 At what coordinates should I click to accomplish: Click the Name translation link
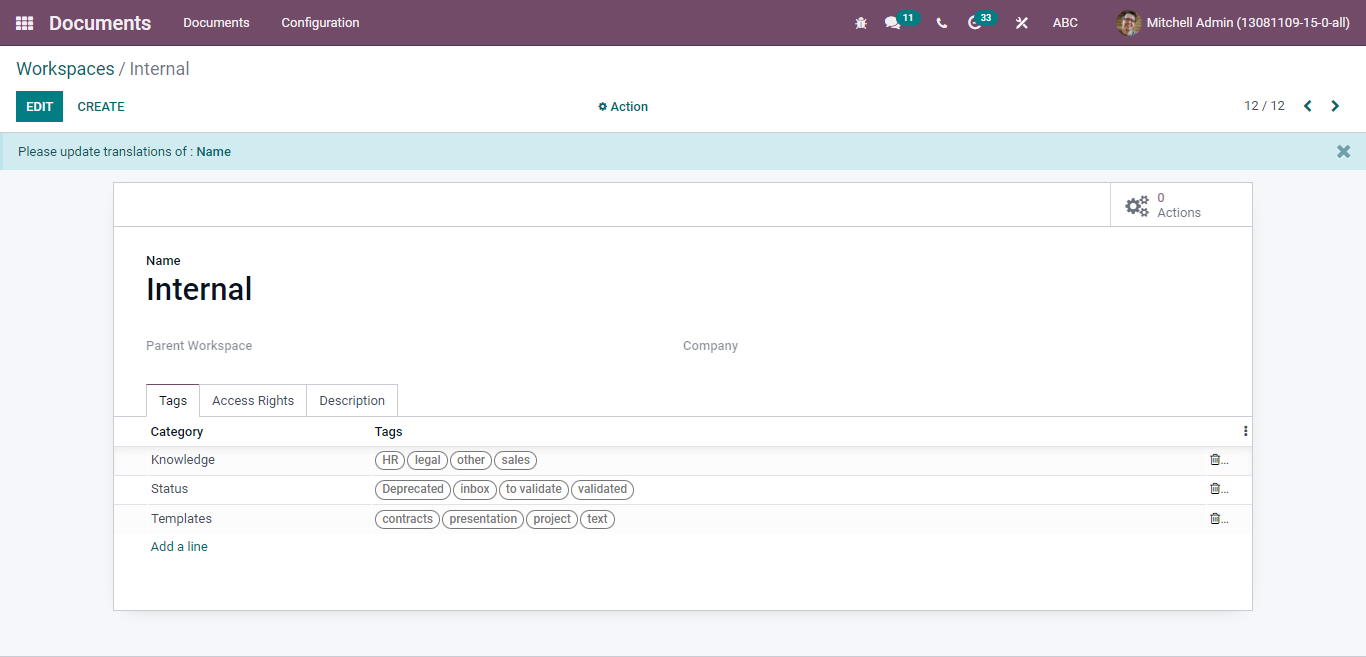coord(213,152)
